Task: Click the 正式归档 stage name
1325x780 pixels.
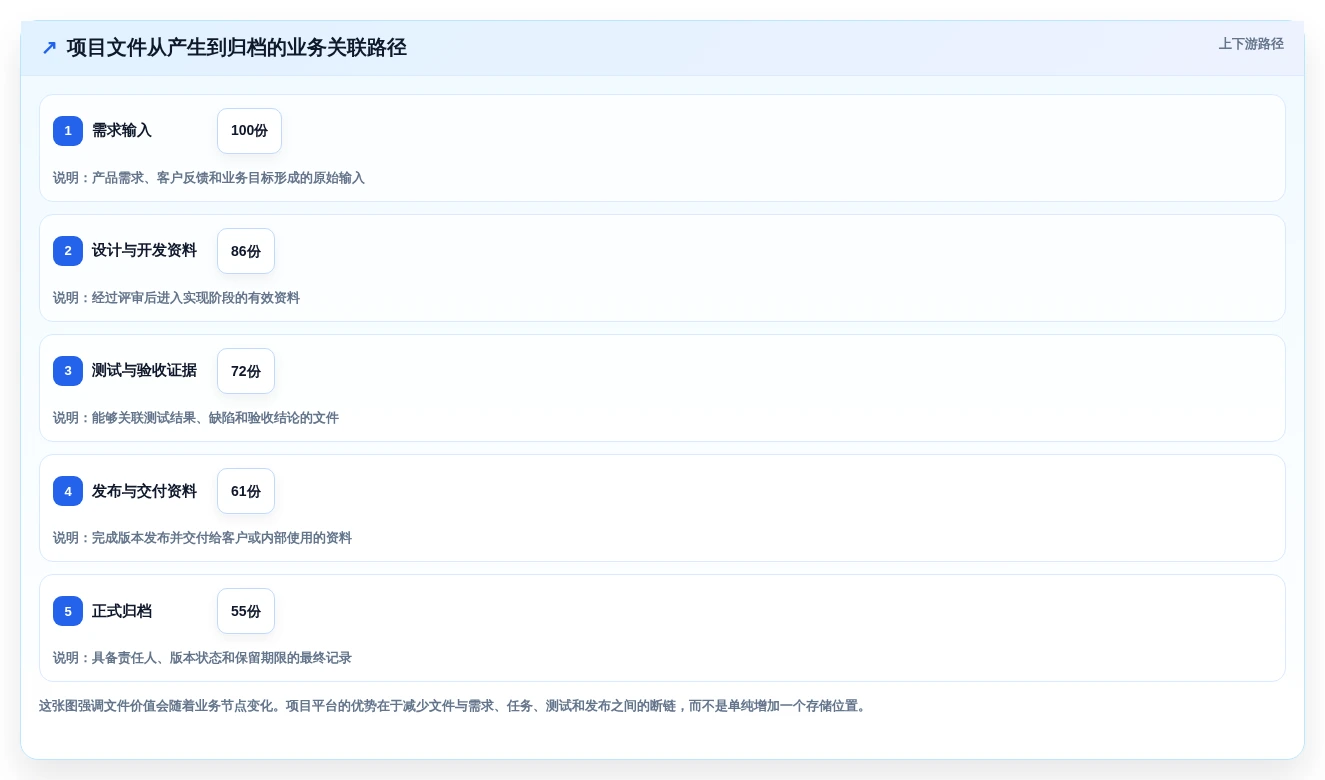Action: coord(122,611)
